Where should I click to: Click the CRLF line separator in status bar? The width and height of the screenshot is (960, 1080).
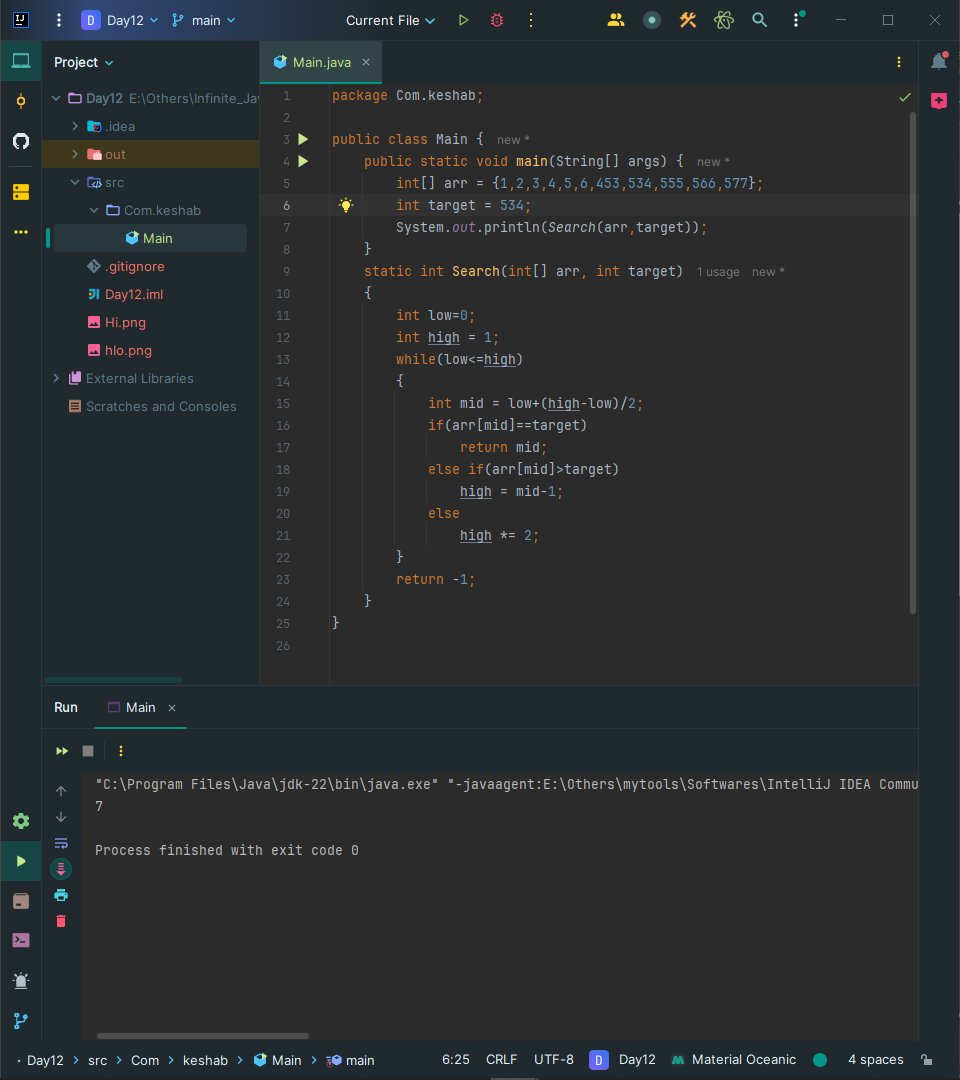click(x=501, y=1060)
